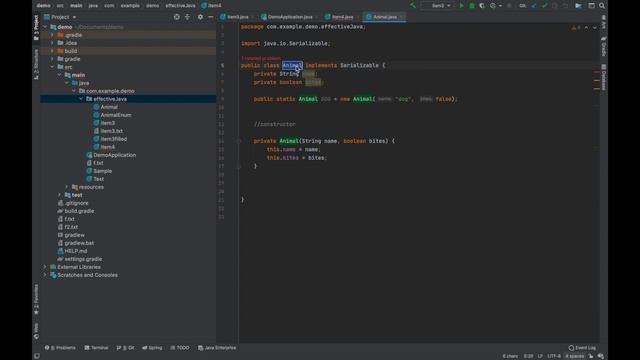This screenshot has width=640, height=360.
Task: Expand the resources folder
Action: point(67,187)
